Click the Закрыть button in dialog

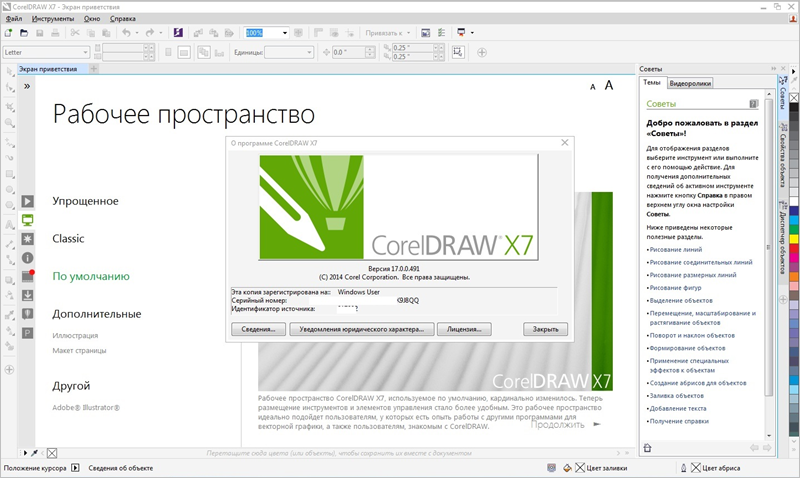click(545, 329)
